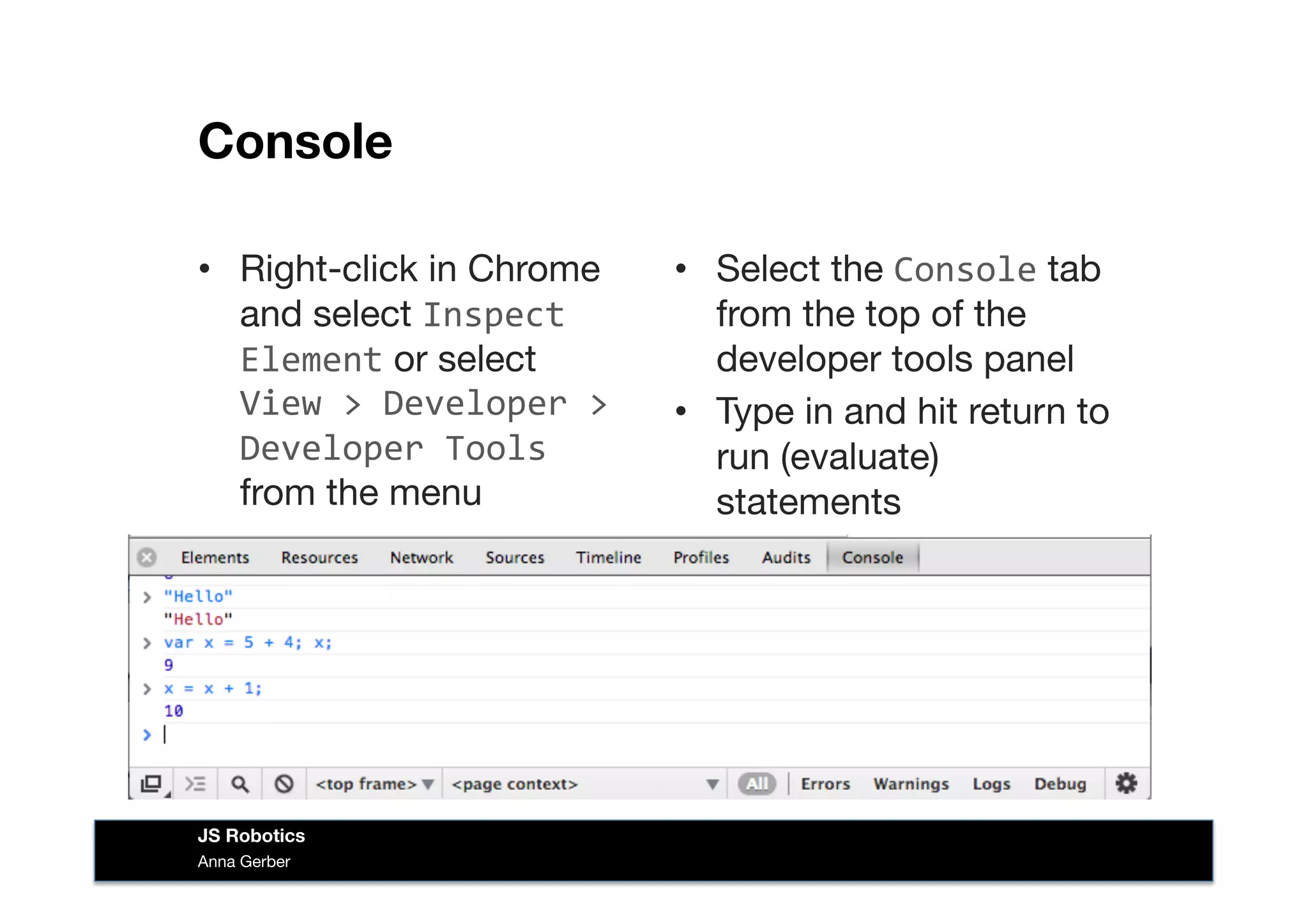Image resolution: width=1308 pixels, height=924 pixels.
Task: Filter console by Errors
Action: pyautogui.click(x=825, y=784)
